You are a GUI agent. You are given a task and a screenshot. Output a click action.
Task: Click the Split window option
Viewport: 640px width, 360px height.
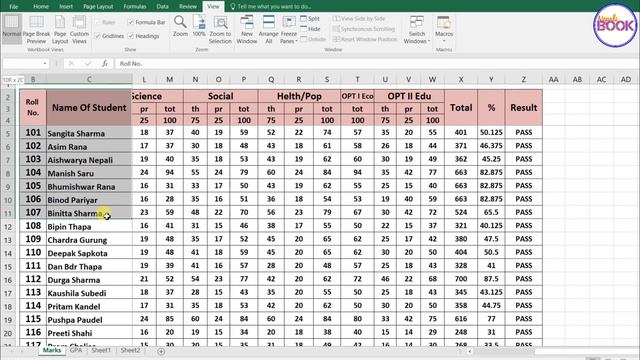coord(310,18)
